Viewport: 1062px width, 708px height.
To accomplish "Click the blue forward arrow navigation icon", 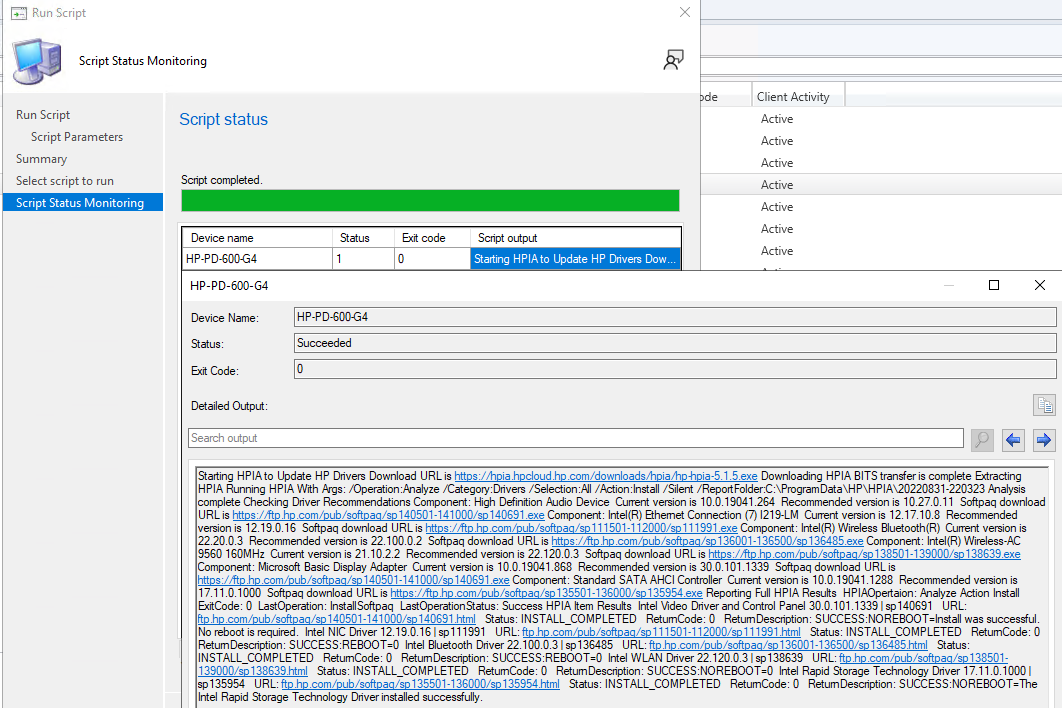I will click(1043, 439).
